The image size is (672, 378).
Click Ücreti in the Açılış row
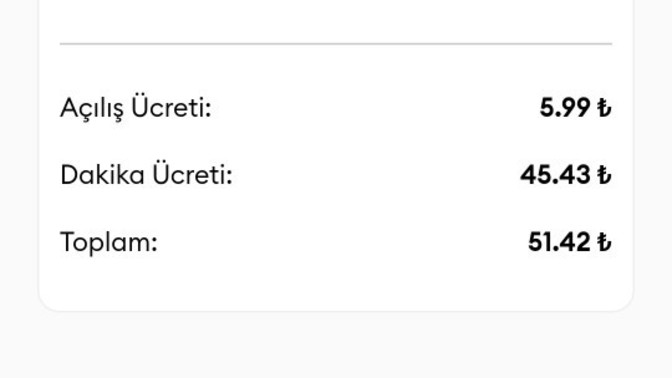click(x=171, y=105)
